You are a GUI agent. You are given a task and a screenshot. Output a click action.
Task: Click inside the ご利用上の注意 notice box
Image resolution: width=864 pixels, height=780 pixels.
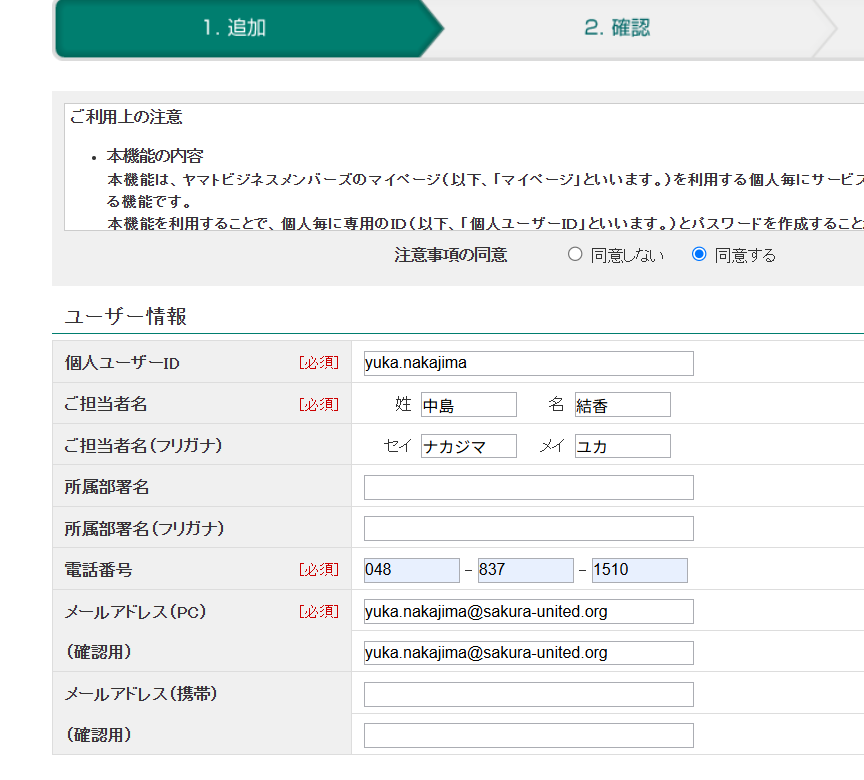460,170
